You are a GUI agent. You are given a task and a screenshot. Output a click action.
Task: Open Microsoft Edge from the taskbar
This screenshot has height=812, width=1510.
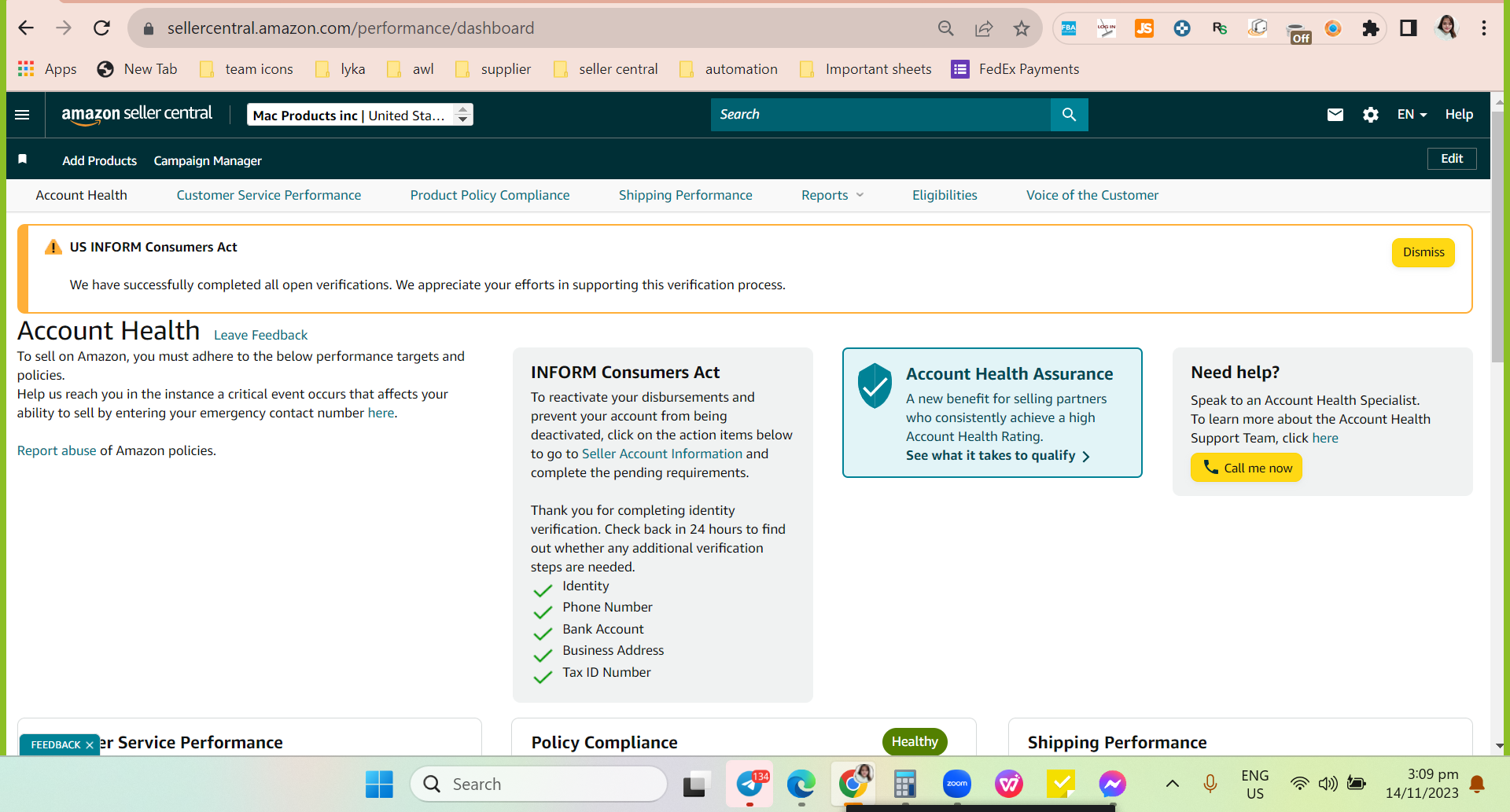(801, 784)
